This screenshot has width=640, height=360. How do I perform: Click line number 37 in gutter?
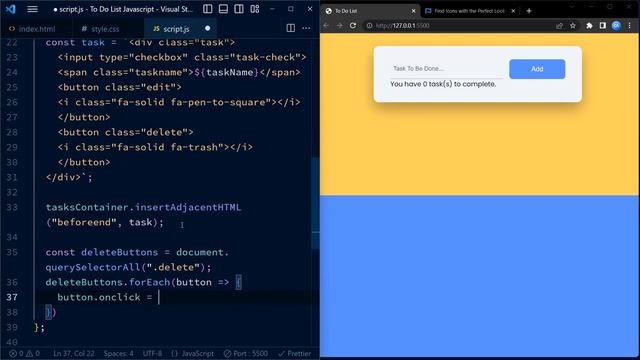pyautogui.click(x=12, y=297)
